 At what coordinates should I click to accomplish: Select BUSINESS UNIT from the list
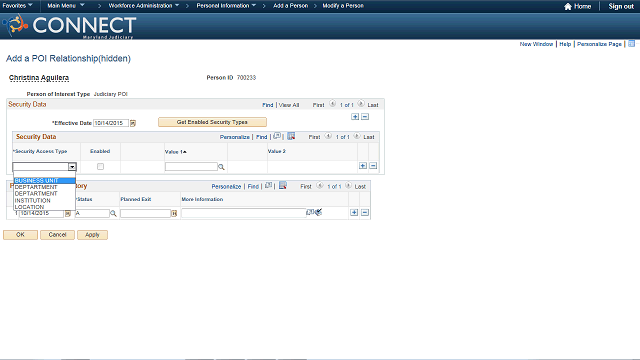click(44, 181)
